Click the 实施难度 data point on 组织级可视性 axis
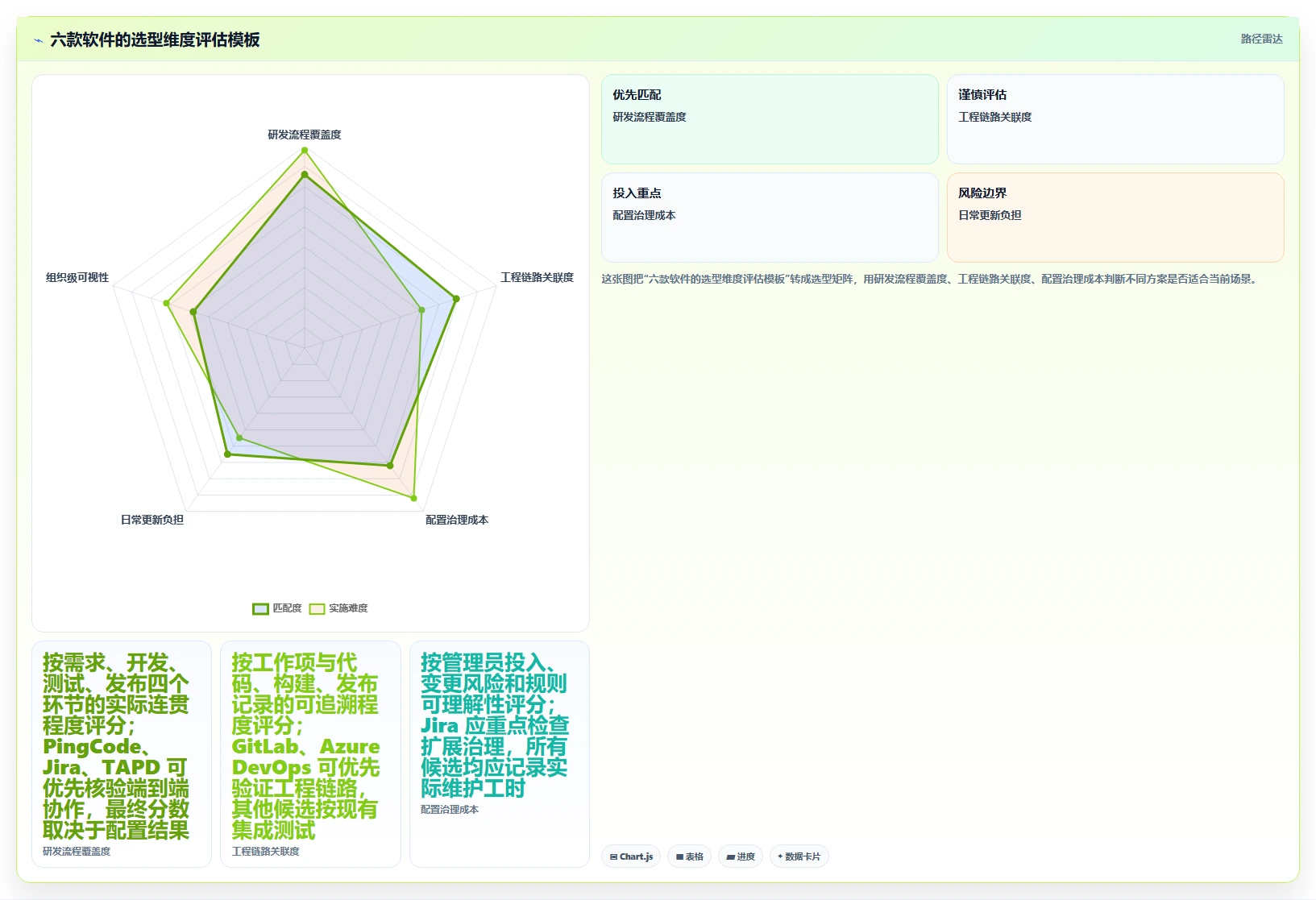Image resolution: width=1316 pixels, height=900 pixels. [x=167, y=304]
